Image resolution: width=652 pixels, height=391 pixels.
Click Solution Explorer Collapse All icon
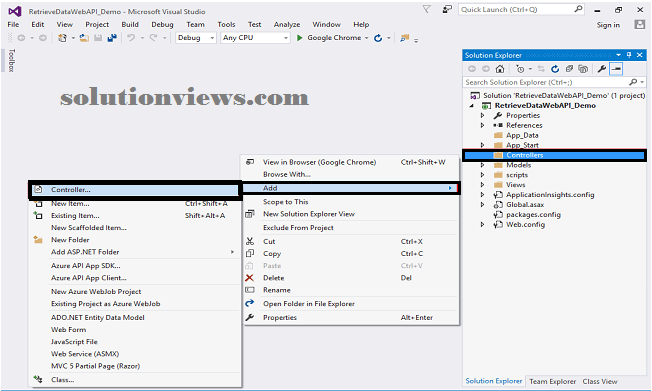click(569, 69)
